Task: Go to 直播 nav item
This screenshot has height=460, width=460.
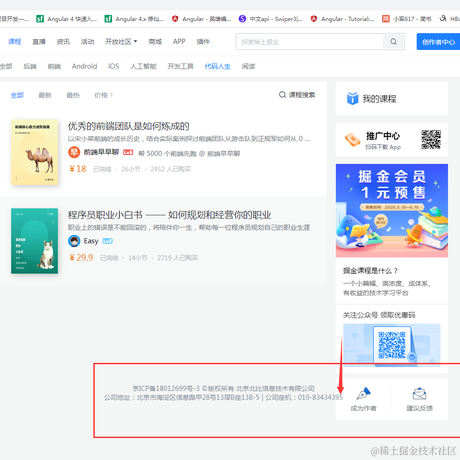Action: [x=39, y=42]
